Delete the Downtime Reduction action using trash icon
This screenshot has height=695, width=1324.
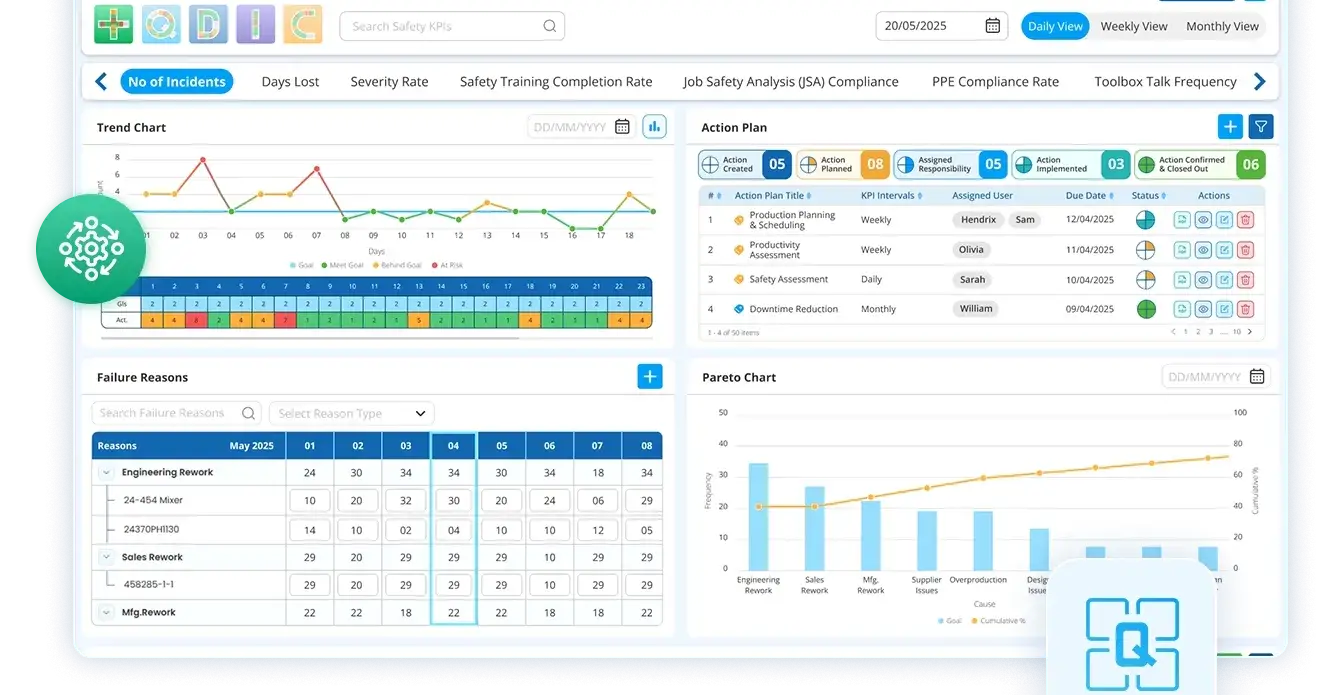(x=1245, y=309)
